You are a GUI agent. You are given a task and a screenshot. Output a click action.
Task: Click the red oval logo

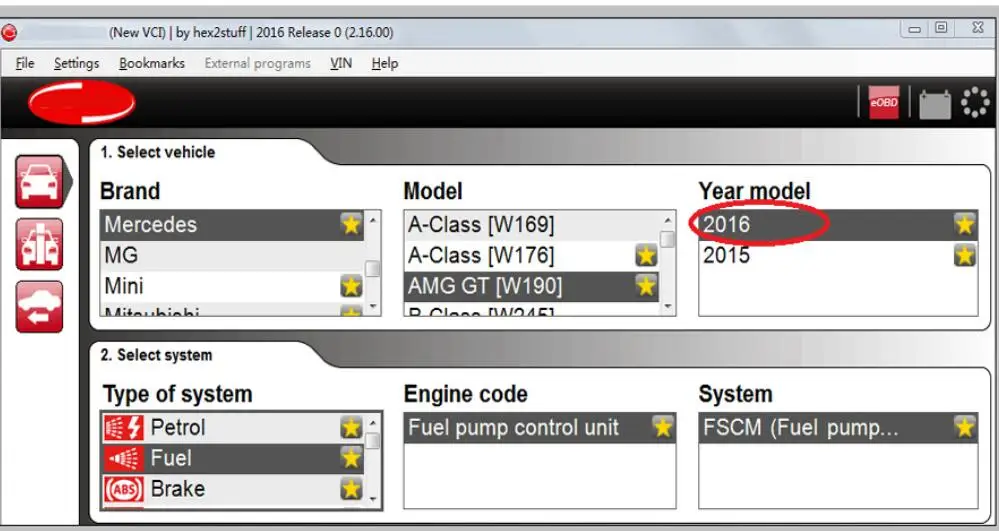pyautogui.click(x=82, y=102)
